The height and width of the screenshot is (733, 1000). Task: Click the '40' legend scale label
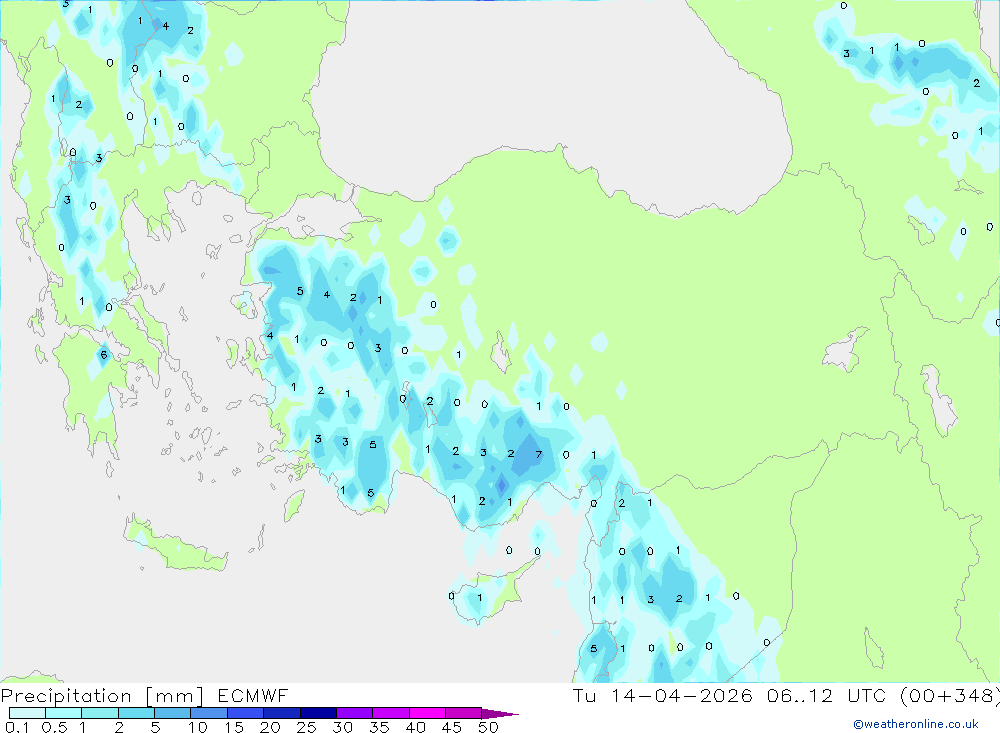[415, 727]
